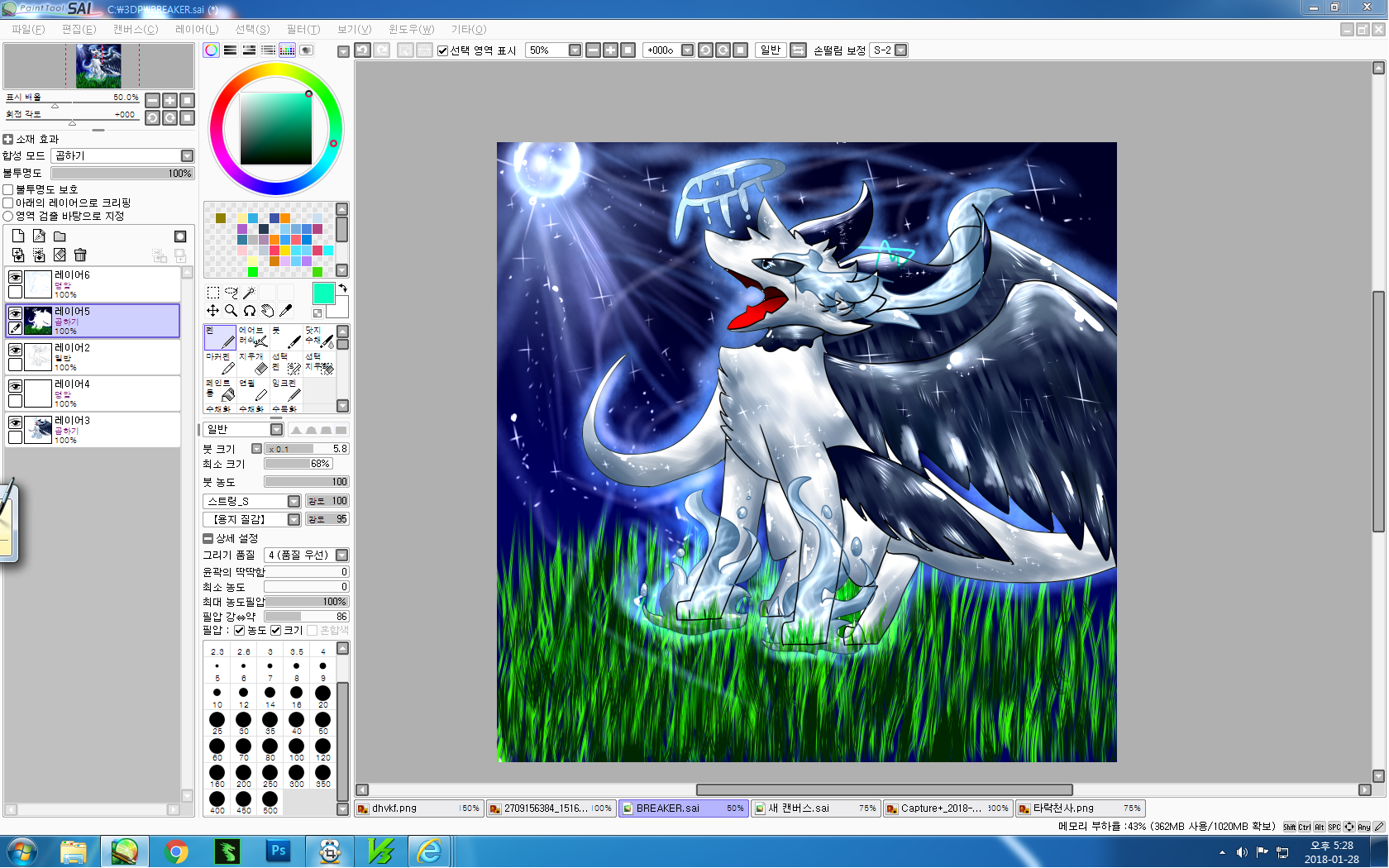Image resolution: width=1389 pixels, height=868 pixels.
Task: Select the layer 레이어2 row
Action: pos(93,358)
